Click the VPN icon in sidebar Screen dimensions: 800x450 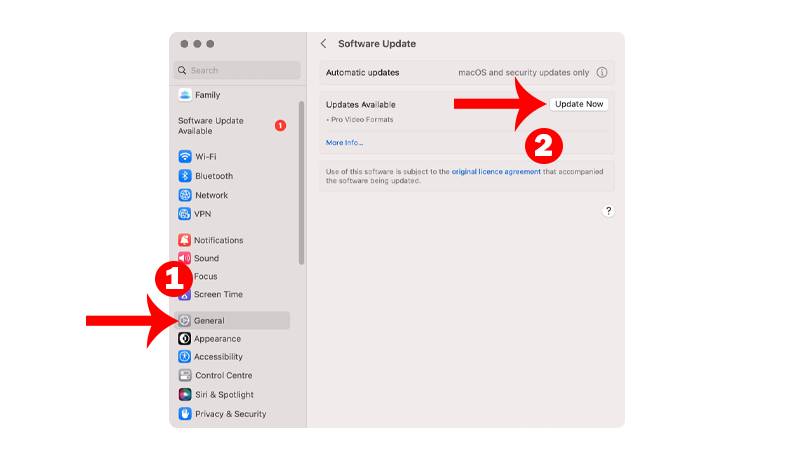184,214
